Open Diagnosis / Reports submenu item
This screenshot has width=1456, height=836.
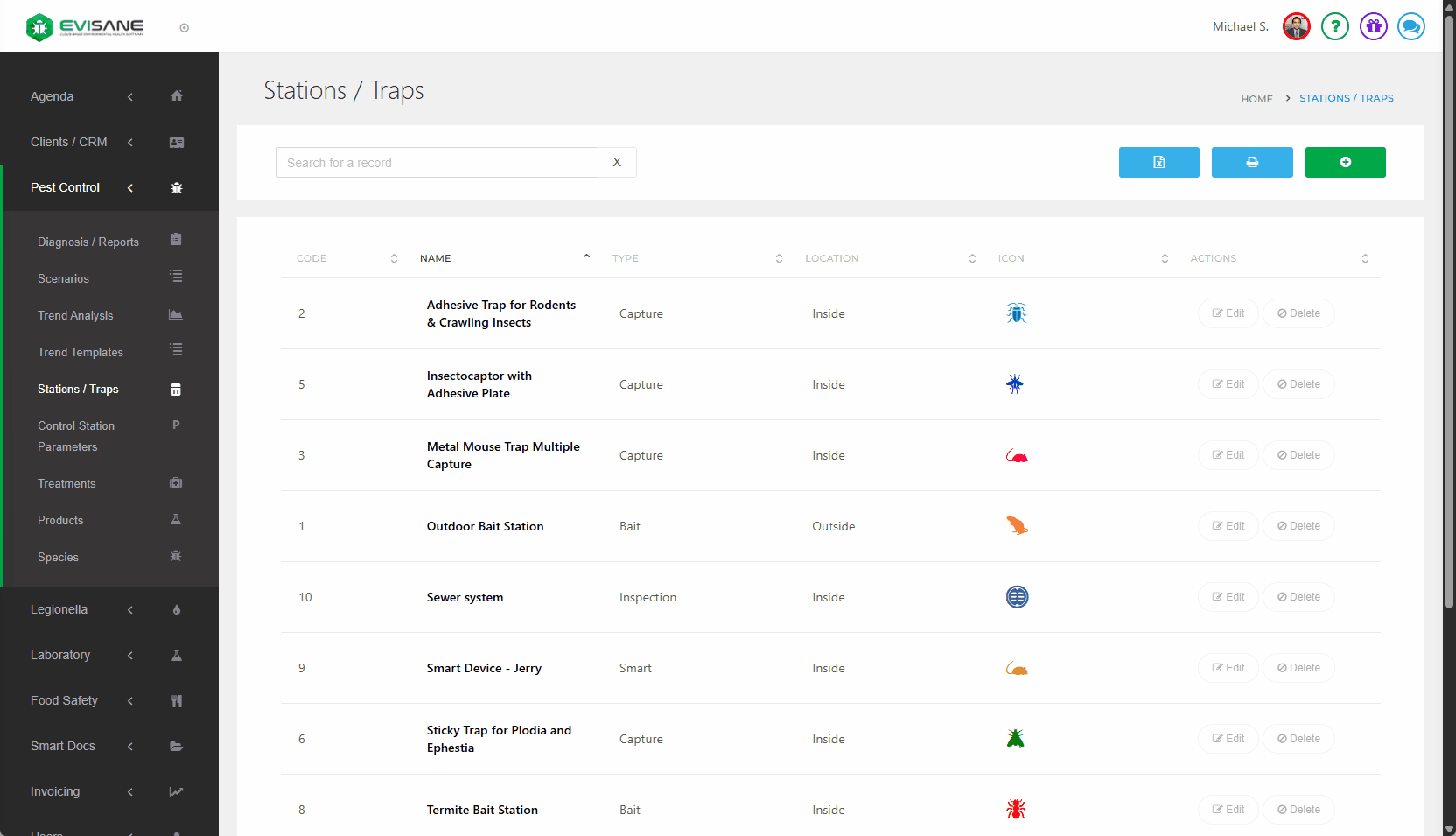click(x=88, y=242)
